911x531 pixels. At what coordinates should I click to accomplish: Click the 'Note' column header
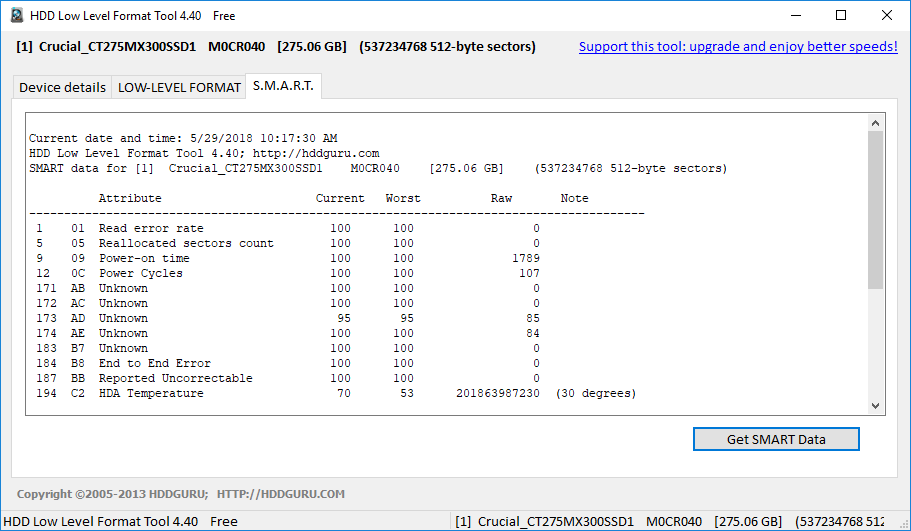pyautogui.click(x=575, y=198)
